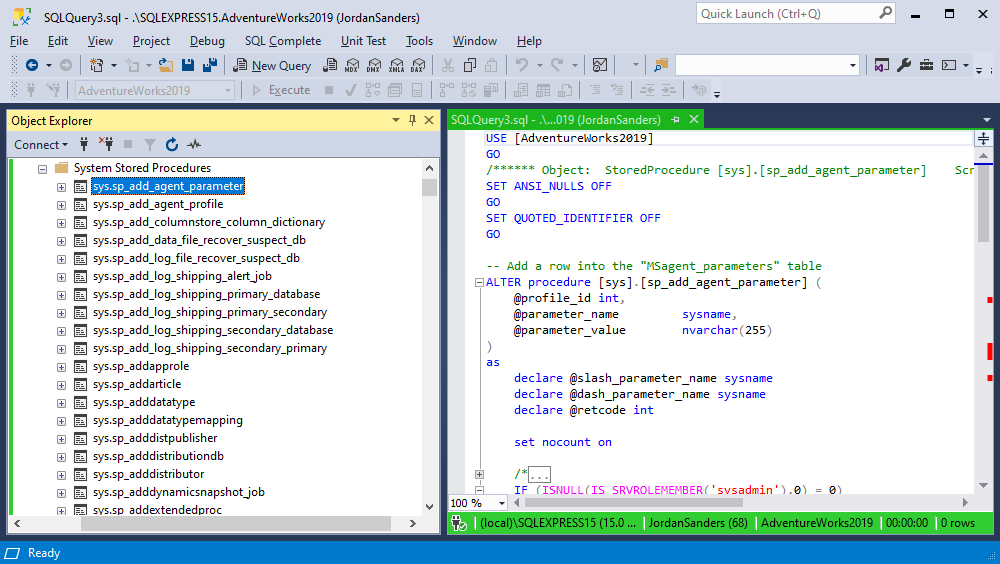Refresh Object Explorer with the refresh icon

tap(172, 145)
